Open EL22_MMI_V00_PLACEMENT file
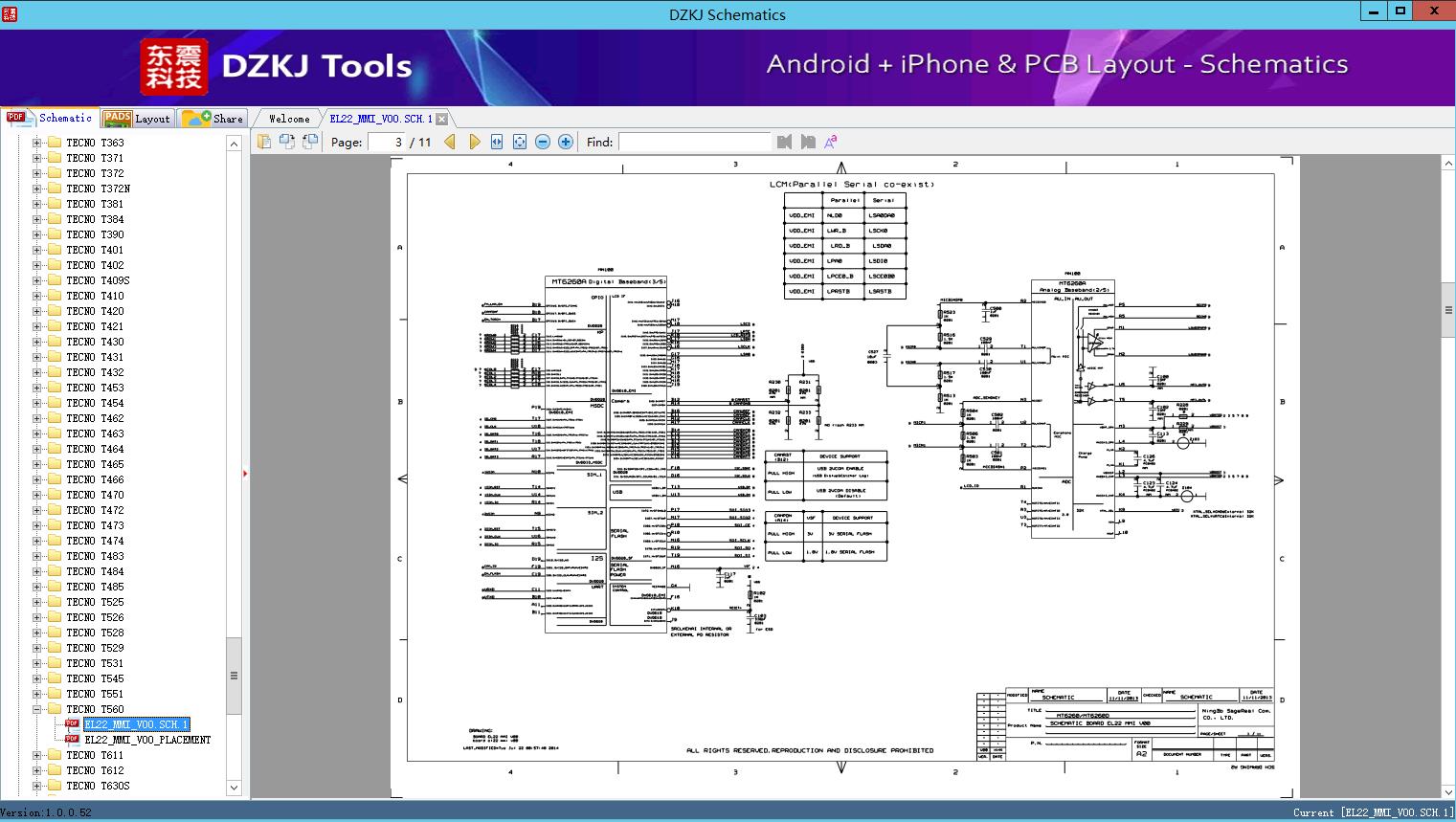This screenshot has height=822, width=1456. (x=147, y=740)
